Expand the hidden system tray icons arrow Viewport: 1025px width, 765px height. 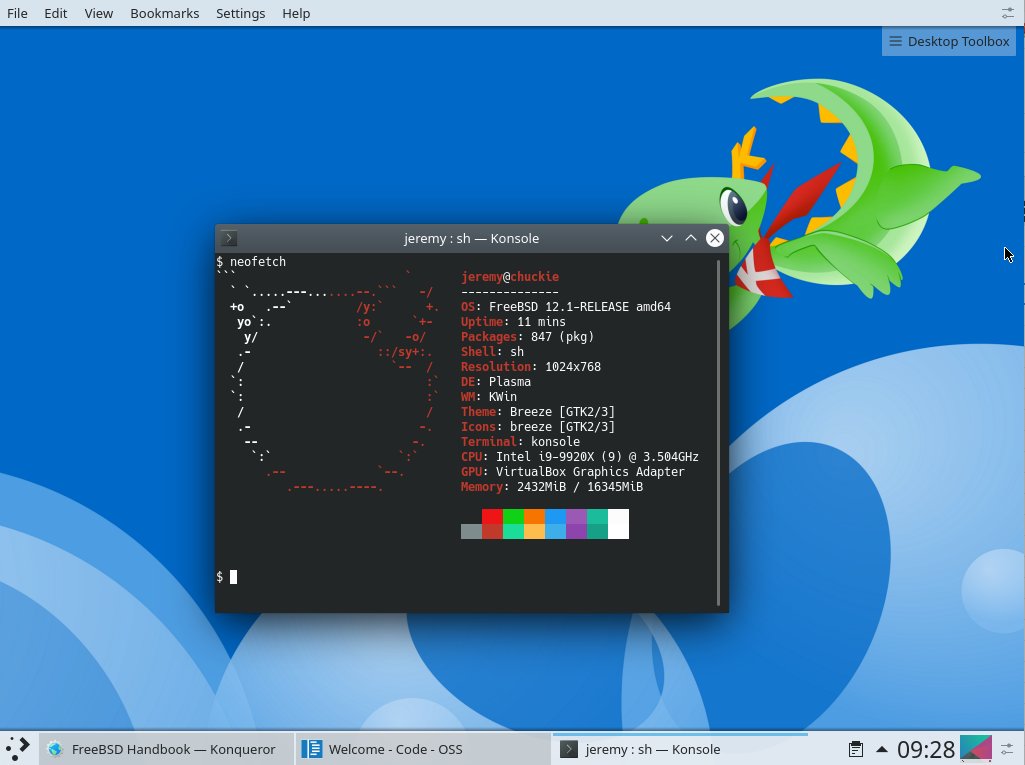point(882,749)
